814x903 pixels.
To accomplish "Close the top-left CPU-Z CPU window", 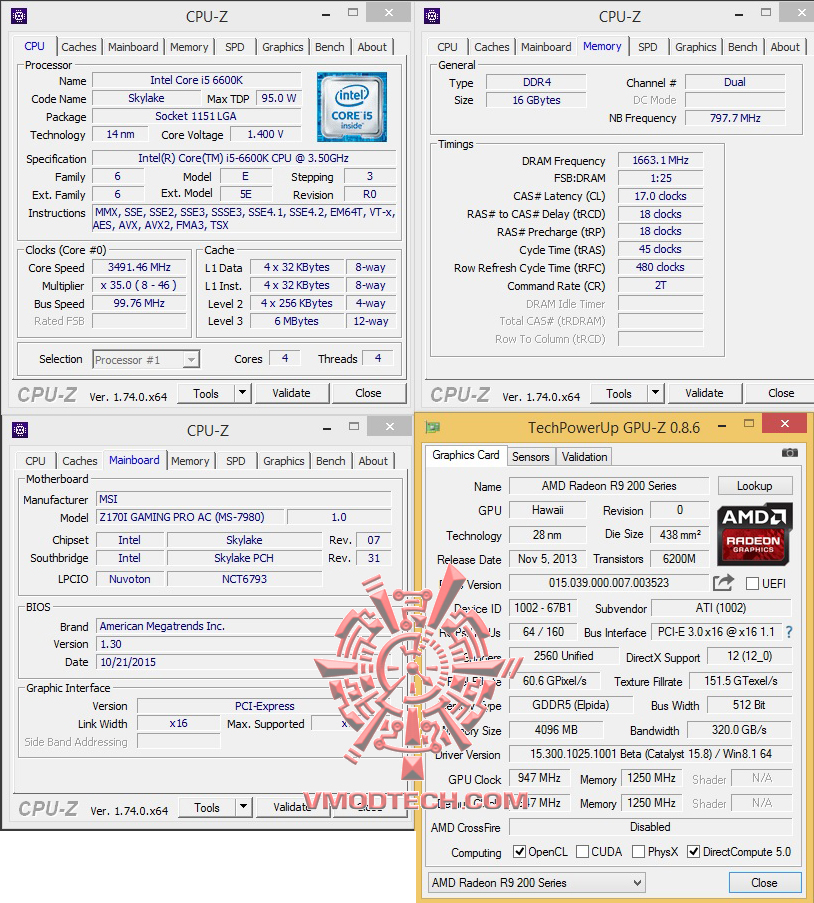I will tap(389, 12).
